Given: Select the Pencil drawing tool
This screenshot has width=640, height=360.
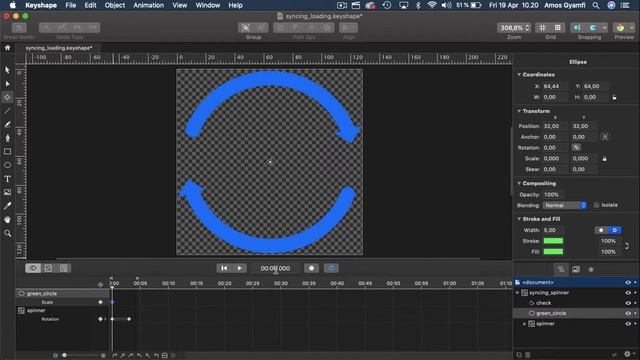Looking at the screenshot, I should click(7, 124).
